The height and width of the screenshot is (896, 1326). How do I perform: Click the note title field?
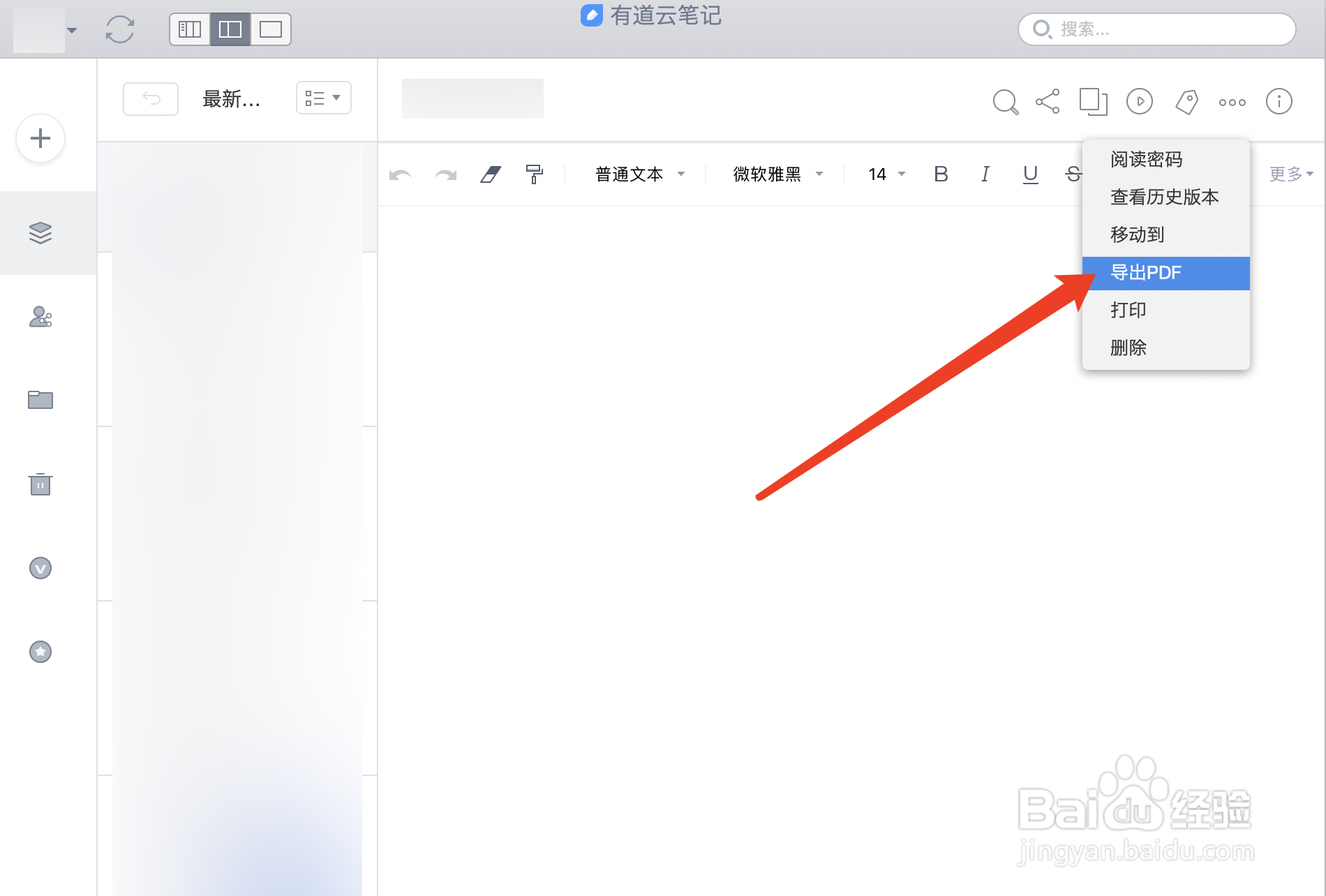[x=472, y=98]
